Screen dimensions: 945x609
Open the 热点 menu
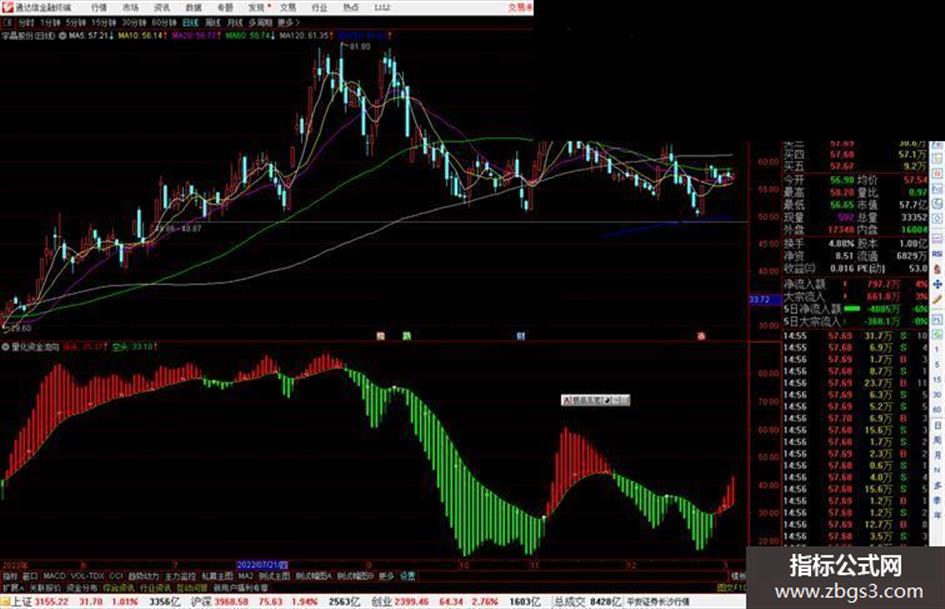(x=350, y=7)
